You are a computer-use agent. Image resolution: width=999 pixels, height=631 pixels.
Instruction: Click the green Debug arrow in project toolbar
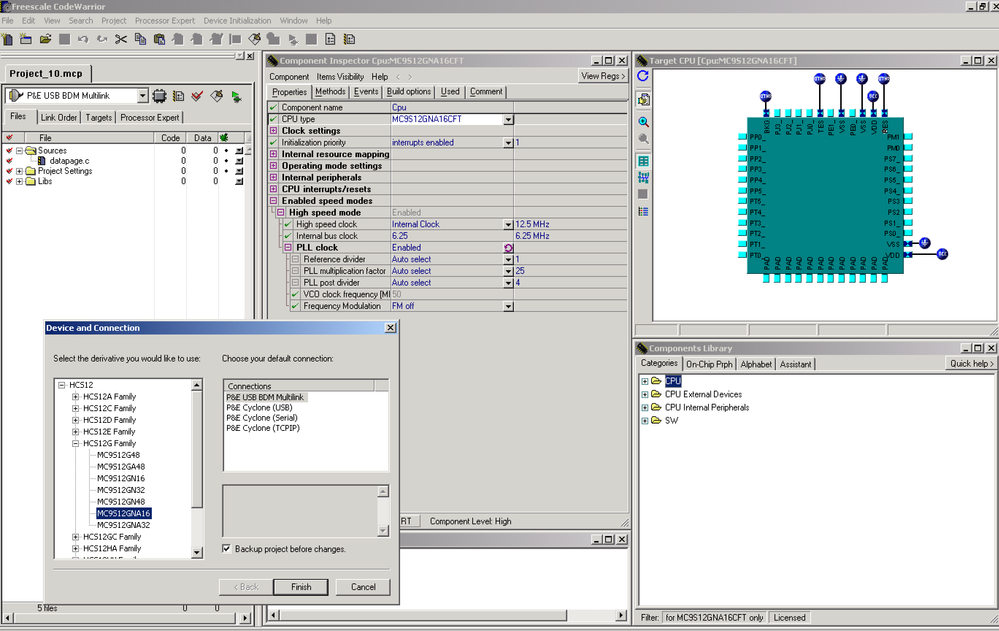click(236, 97)
